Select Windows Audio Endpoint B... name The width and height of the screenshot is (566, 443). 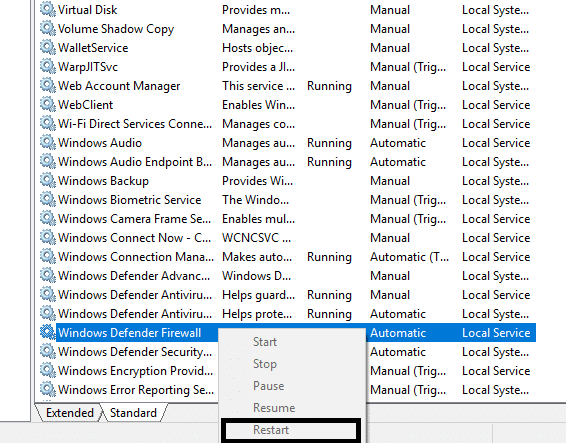135,162
